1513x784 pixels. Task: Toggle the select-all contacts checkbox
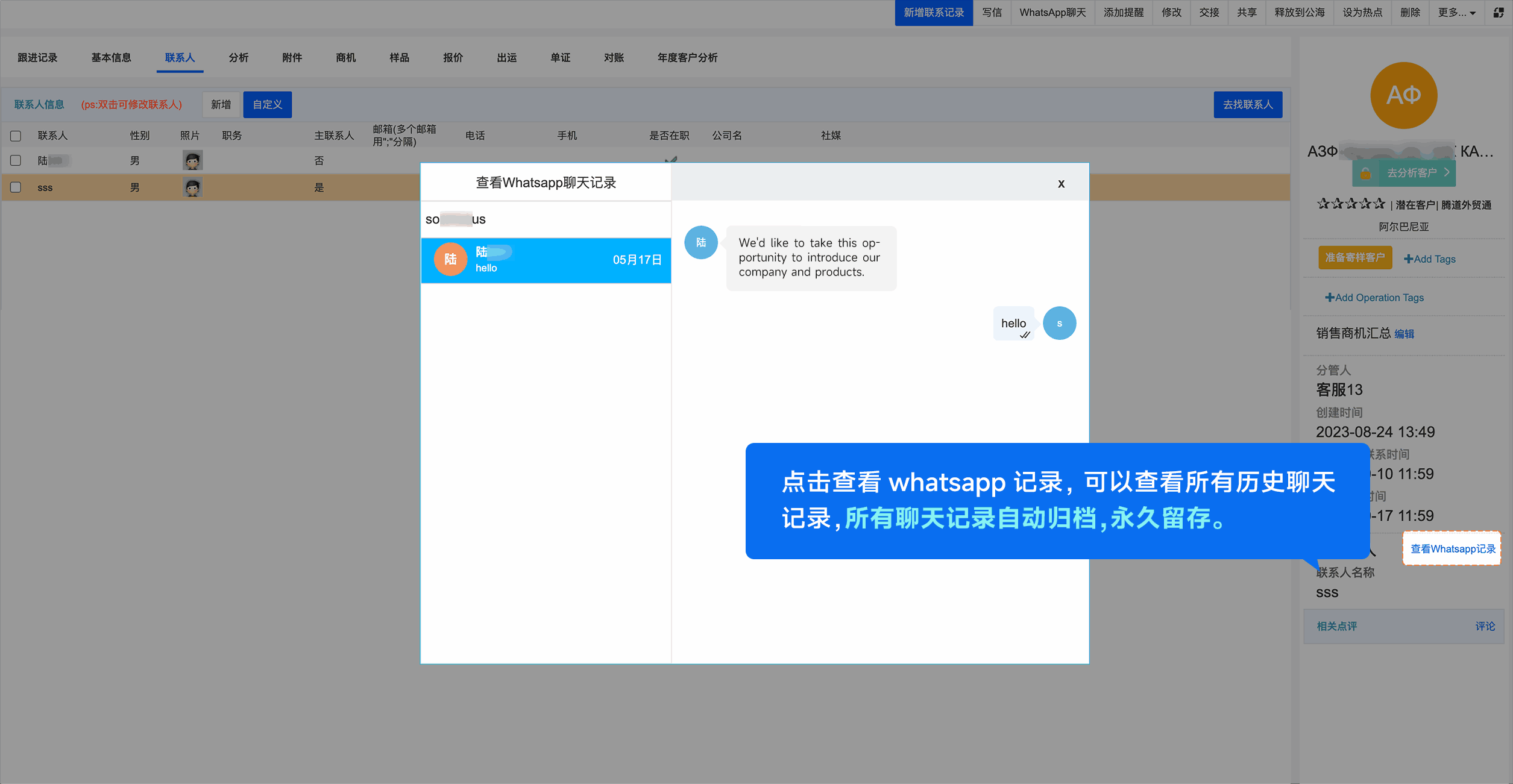point(16,136)
